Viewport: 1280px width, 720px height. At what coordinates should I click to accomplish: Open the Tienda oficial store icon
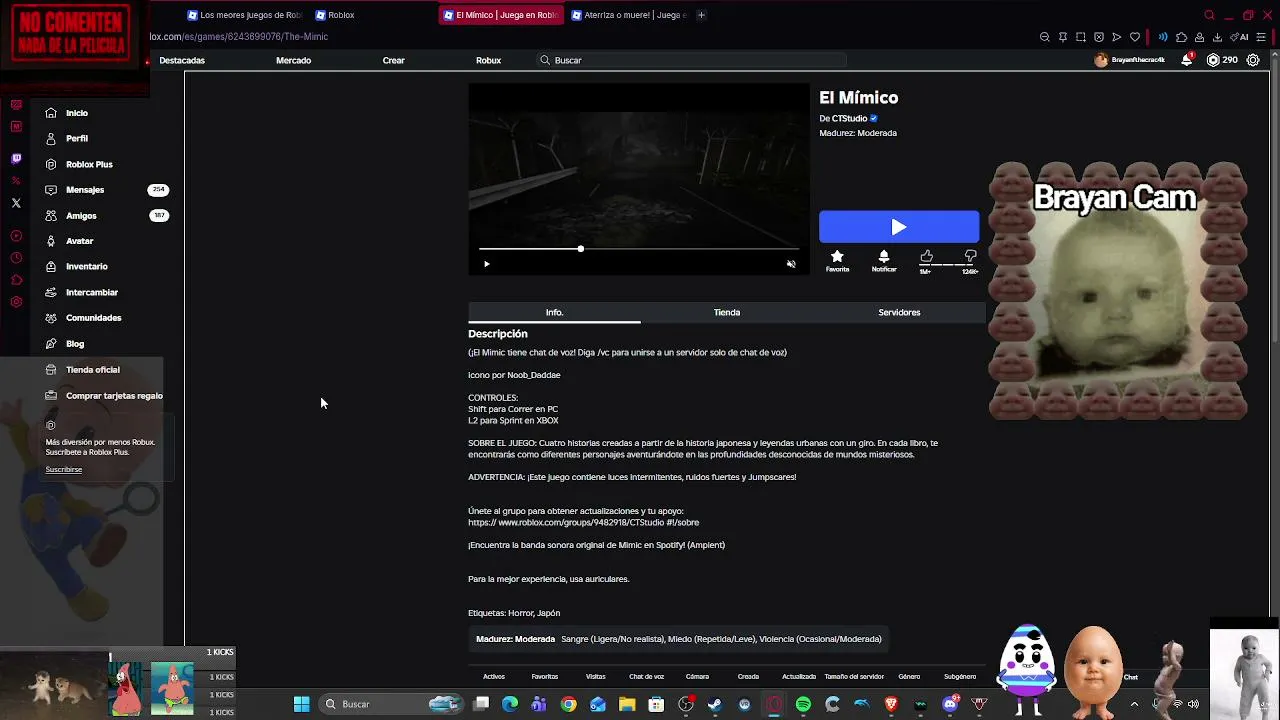coord(51,370)
